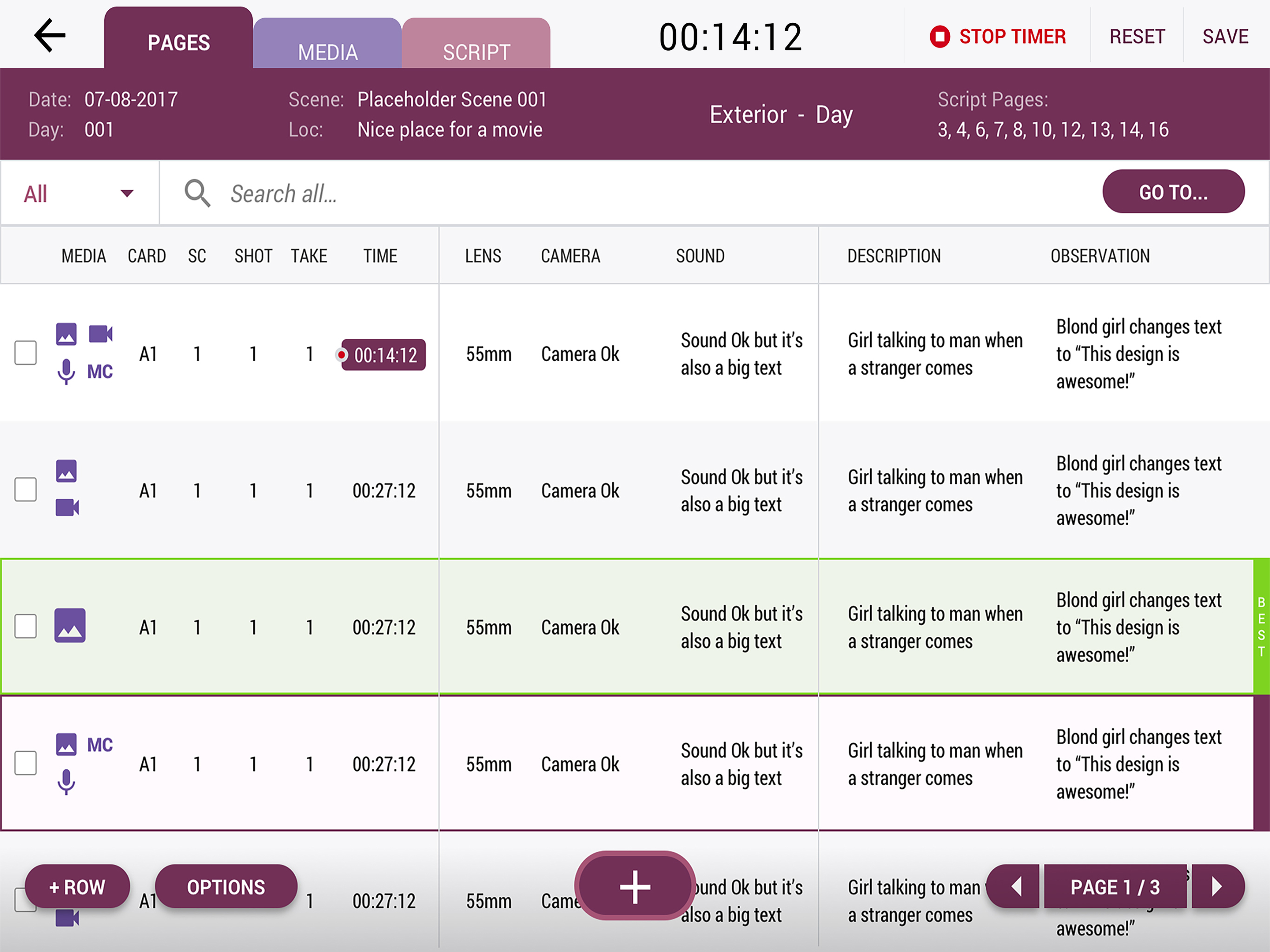Viewport: 1270px width, 952px height.
Task: Open the large image icon in BEST row
Action: (x=70, y=625)
